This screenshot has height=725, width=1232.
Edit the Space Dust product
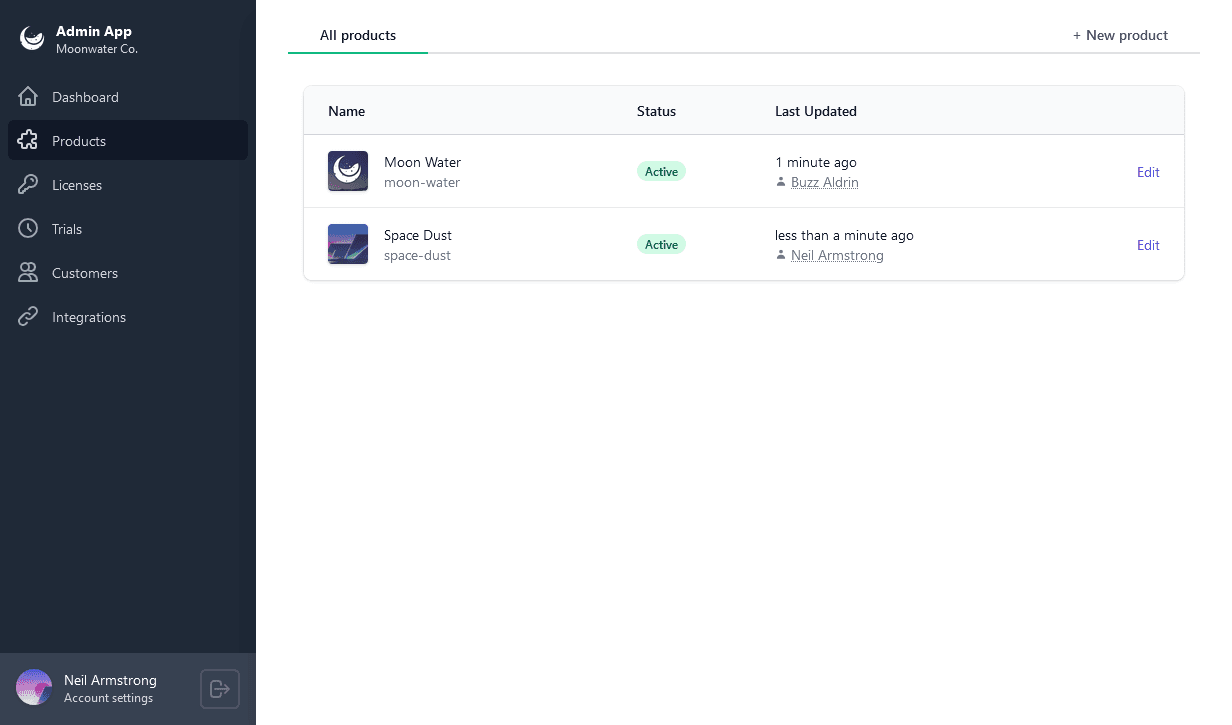[x=1148, y=245]
